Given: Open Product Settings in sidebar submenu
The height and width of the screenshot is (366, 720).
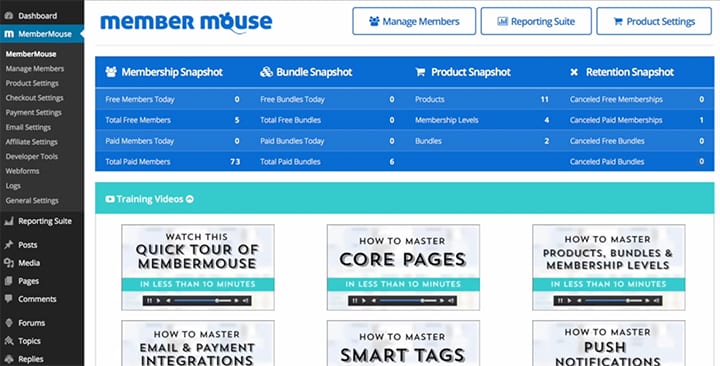Looking at the screenshot, I should pyautogui.click(x=32, y=84).
